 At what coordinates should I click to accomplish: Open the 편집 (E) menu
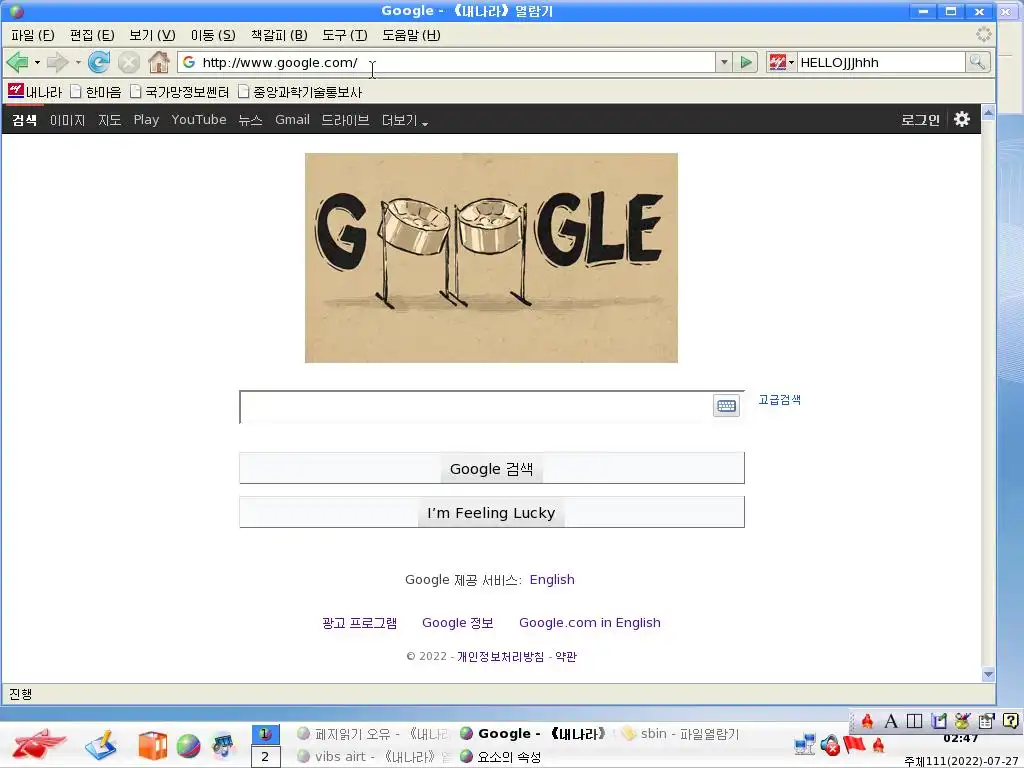coord(92,35)
